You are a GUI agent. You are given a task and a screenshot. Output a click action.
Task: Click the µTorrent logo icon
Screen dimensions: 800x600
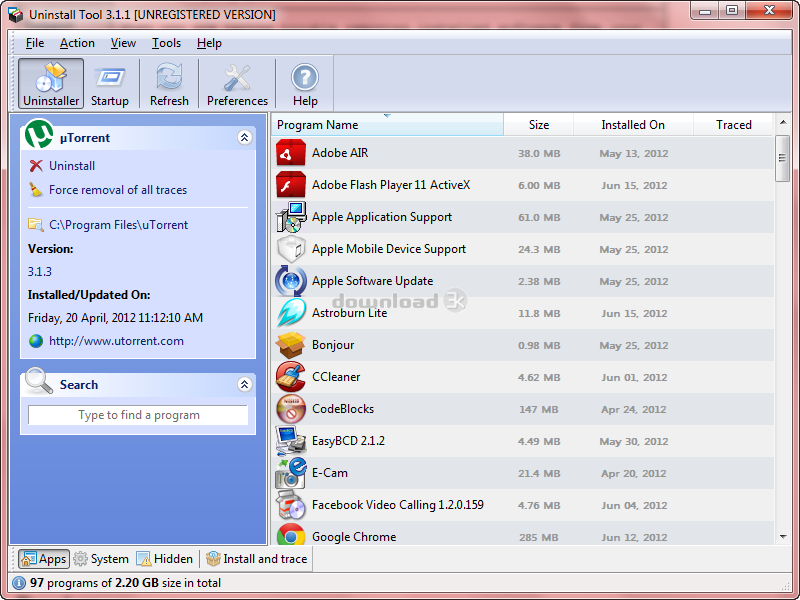(x=39, y=134)
